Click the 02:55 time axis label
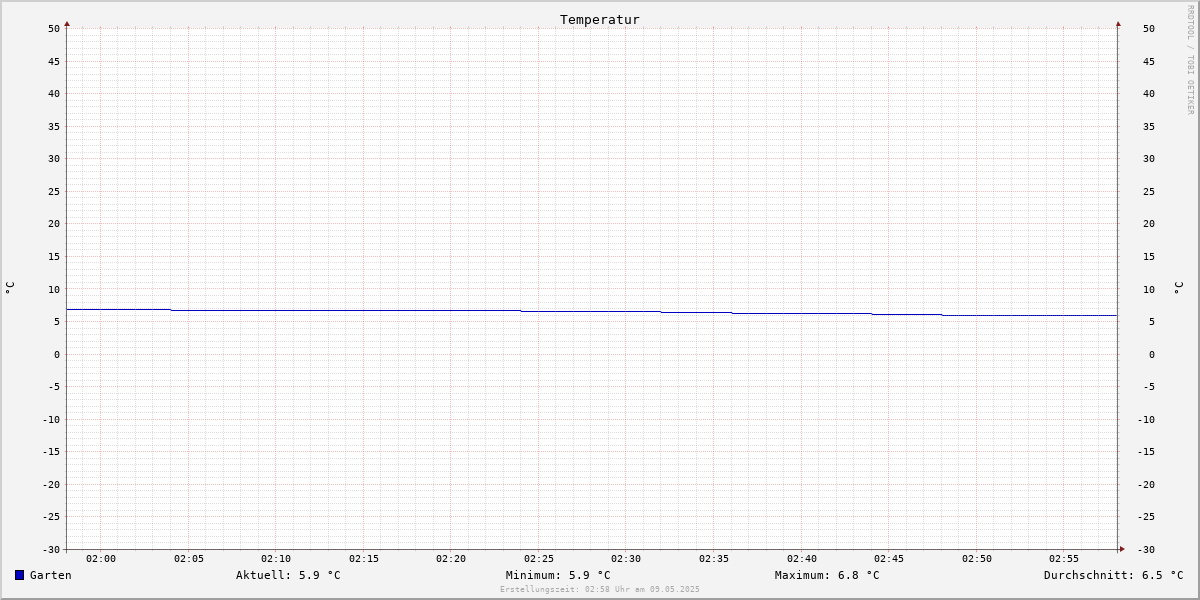 coord(1064,558)
